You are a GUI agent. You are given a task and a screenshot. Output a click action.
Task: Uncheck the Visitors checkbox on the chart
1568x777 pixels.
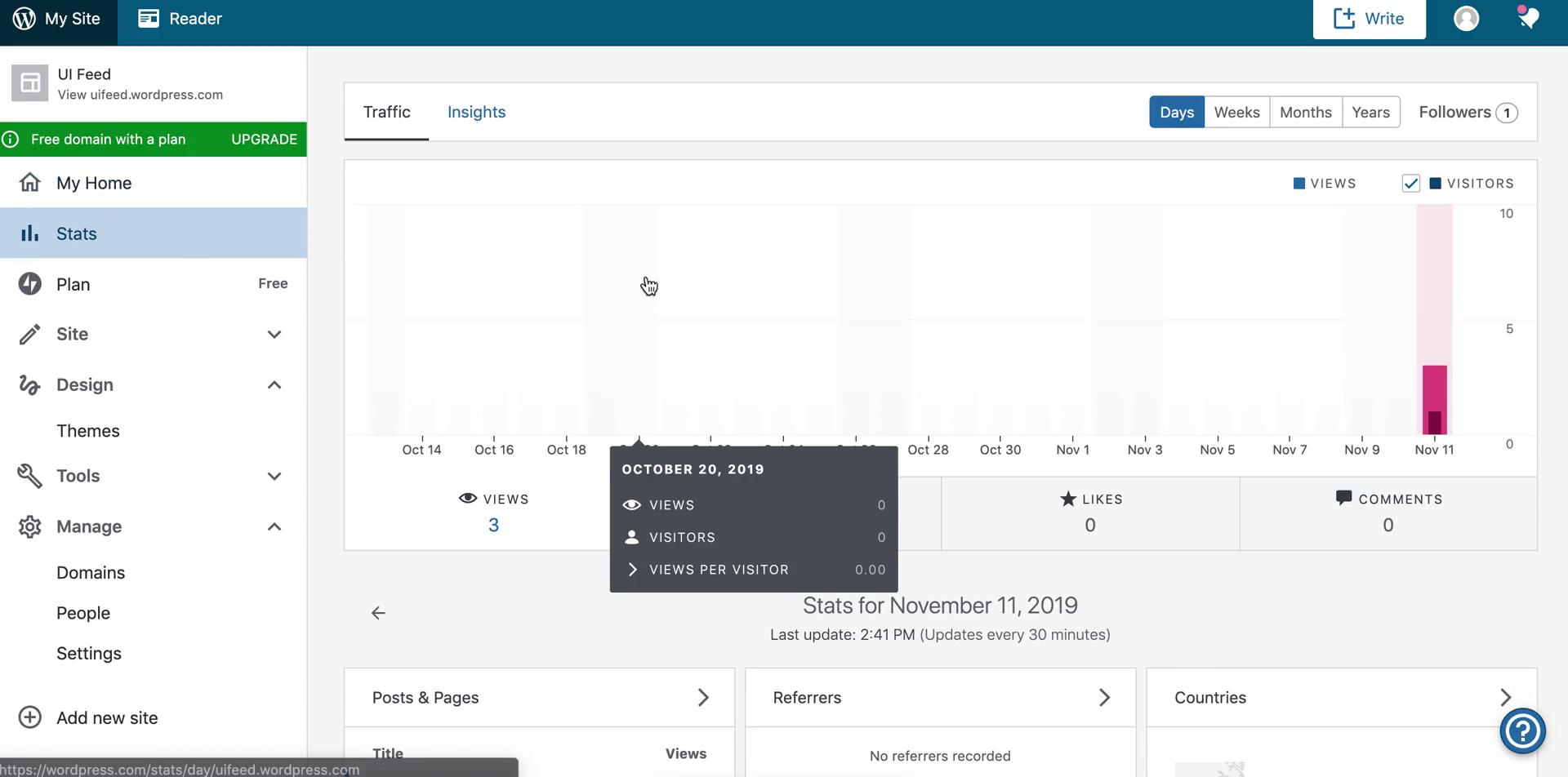tap(1411, 183)
